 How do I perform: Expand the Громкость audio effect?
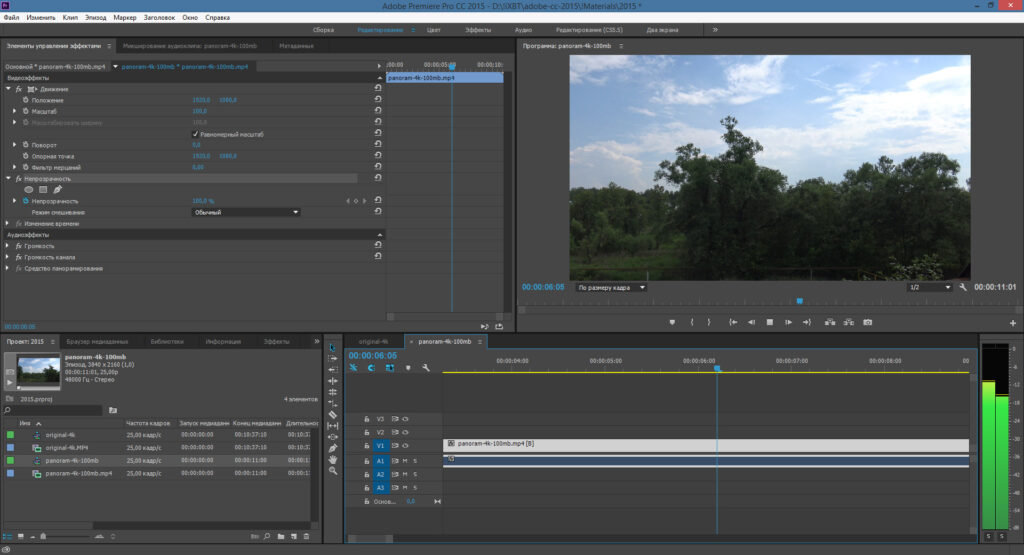pos(7,246)
